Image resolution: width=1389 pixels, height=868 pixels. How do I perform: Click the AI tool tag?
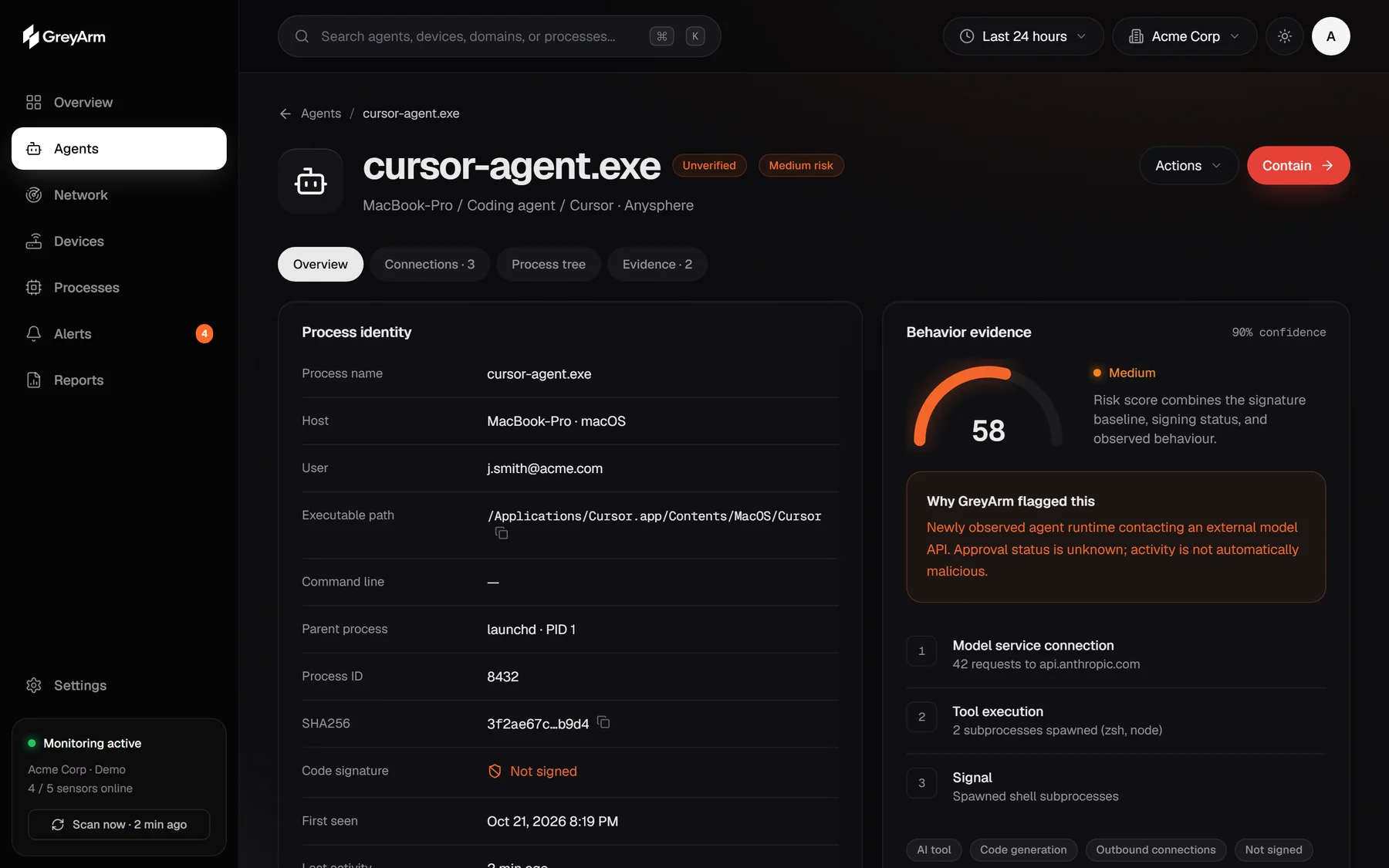934,850
